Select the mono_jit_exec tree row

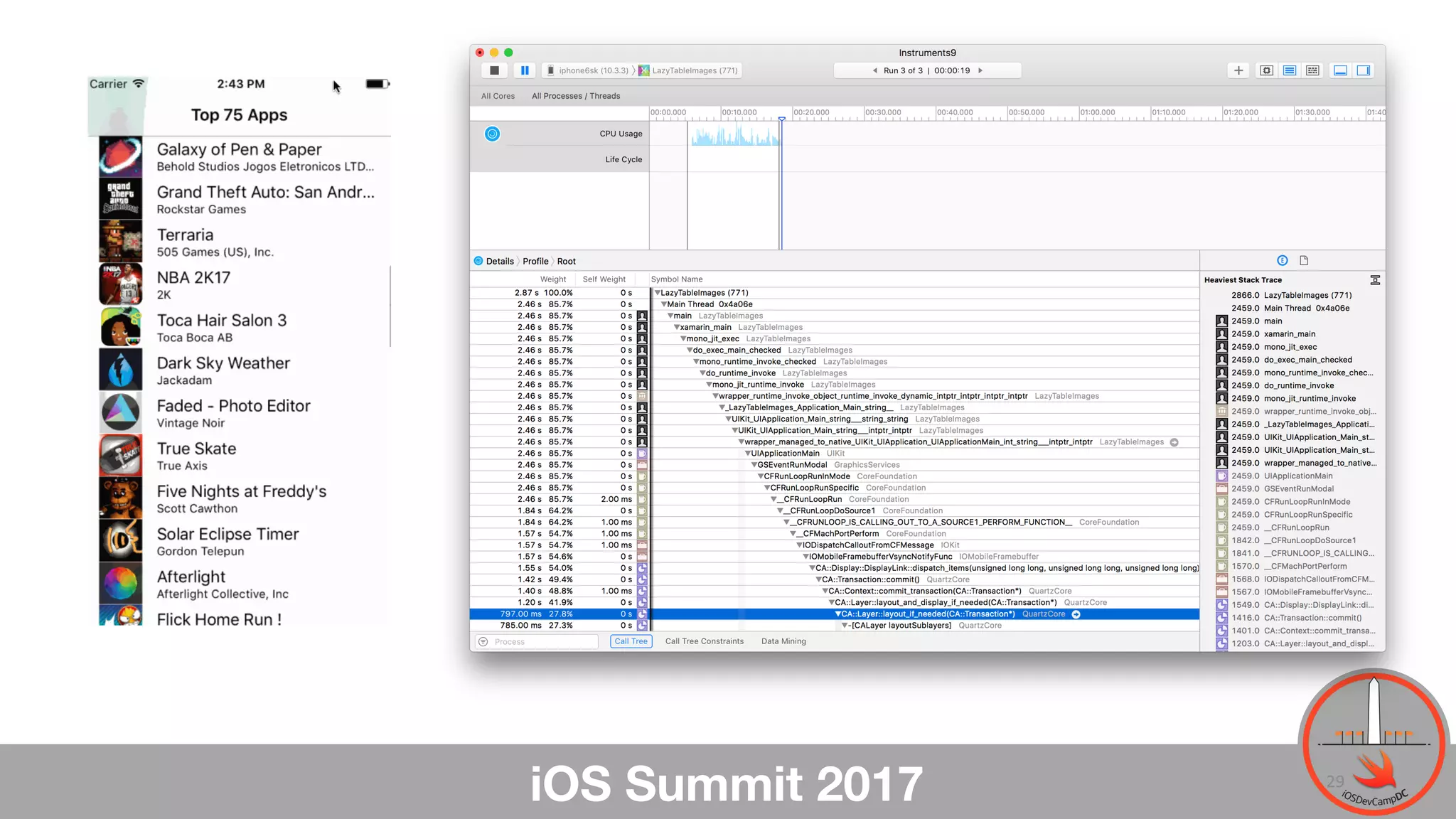tap(834, 338)
